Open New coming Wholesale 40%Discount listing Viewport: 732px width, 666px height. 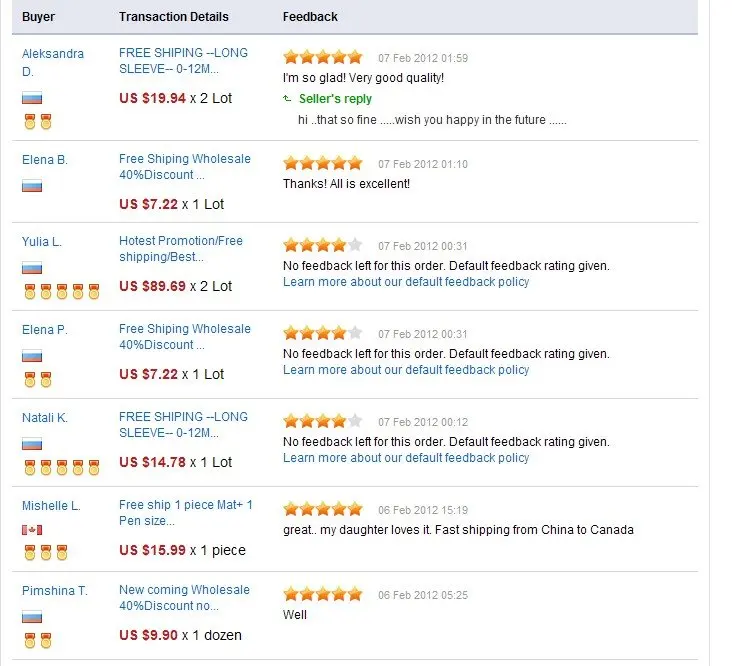coord(184,597)
